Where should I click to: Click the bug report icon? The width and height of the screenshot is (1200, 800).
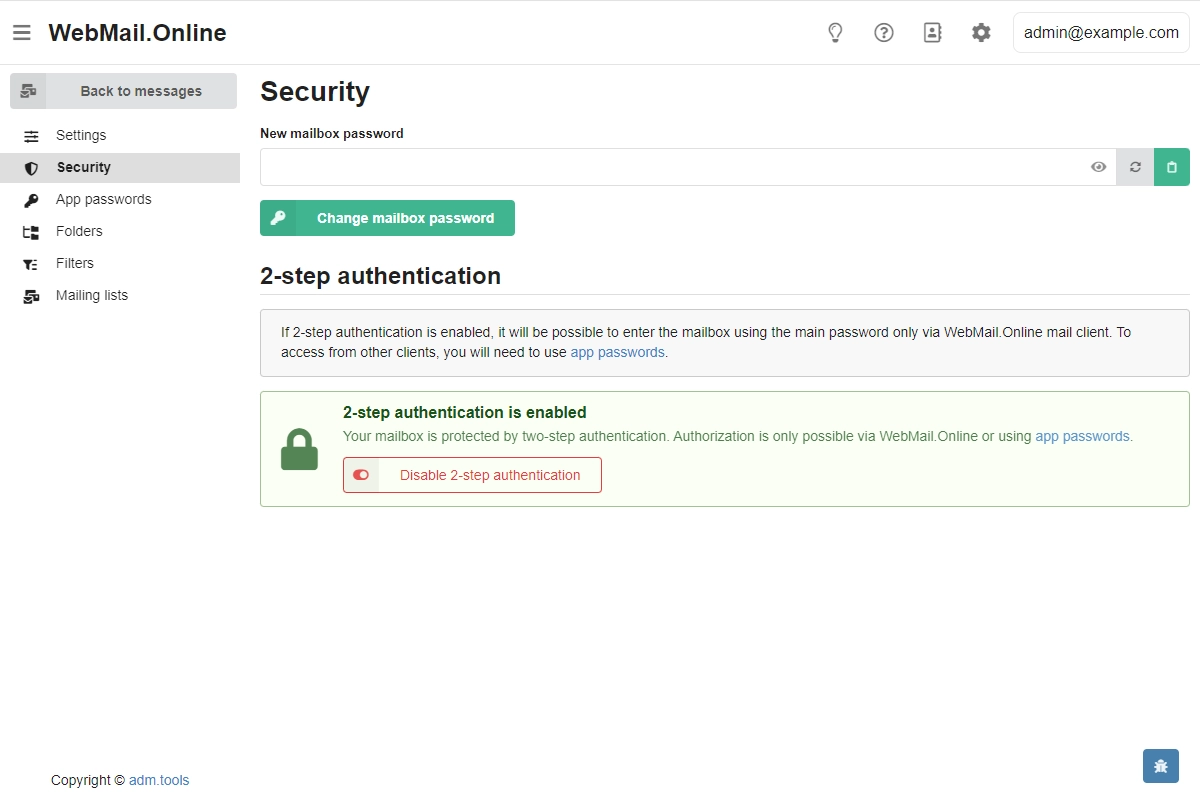(x=1160, y=766)
